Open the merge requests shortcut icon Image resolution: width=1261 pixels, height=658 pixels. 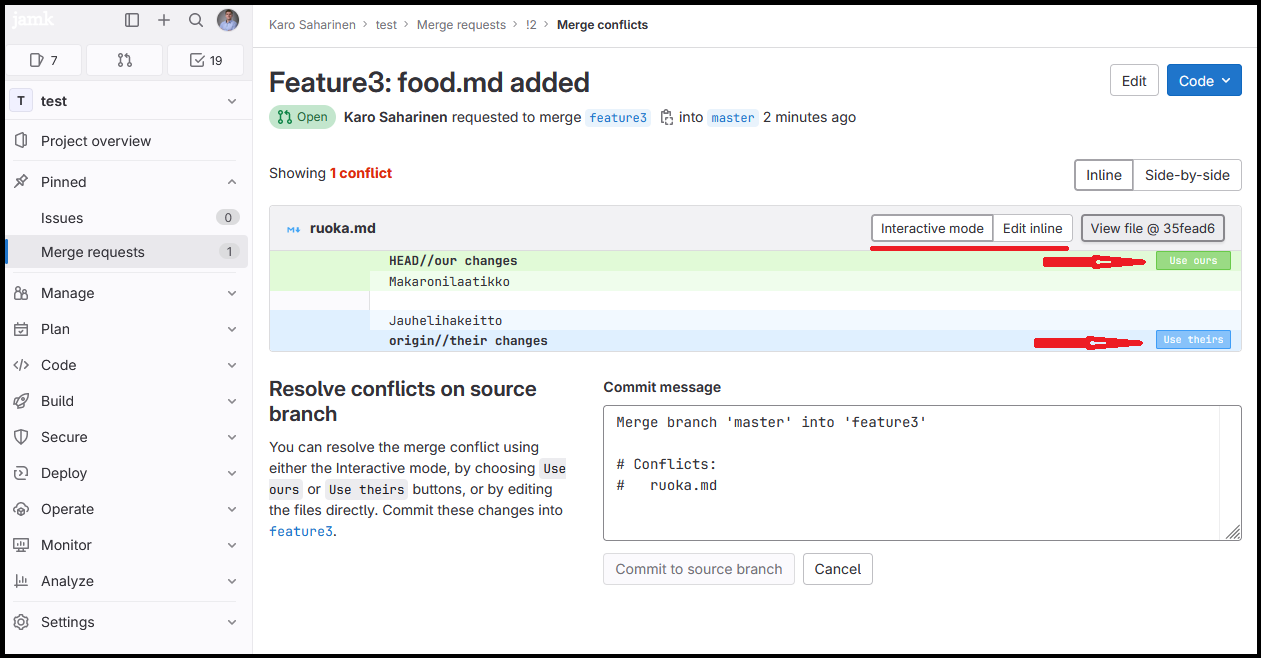pyautogui.click(x=125, y=60)
